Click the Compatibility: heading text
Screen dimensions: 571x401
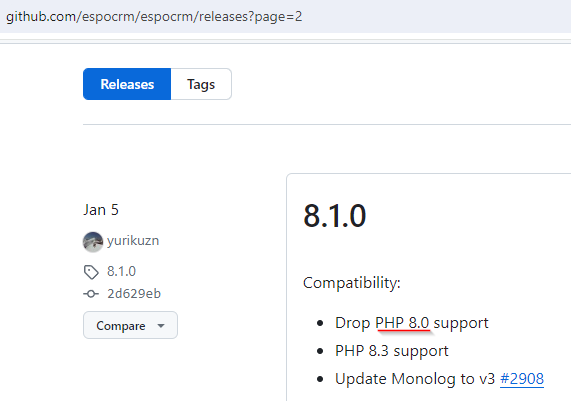pyautogui.click(x=352, y=283)
